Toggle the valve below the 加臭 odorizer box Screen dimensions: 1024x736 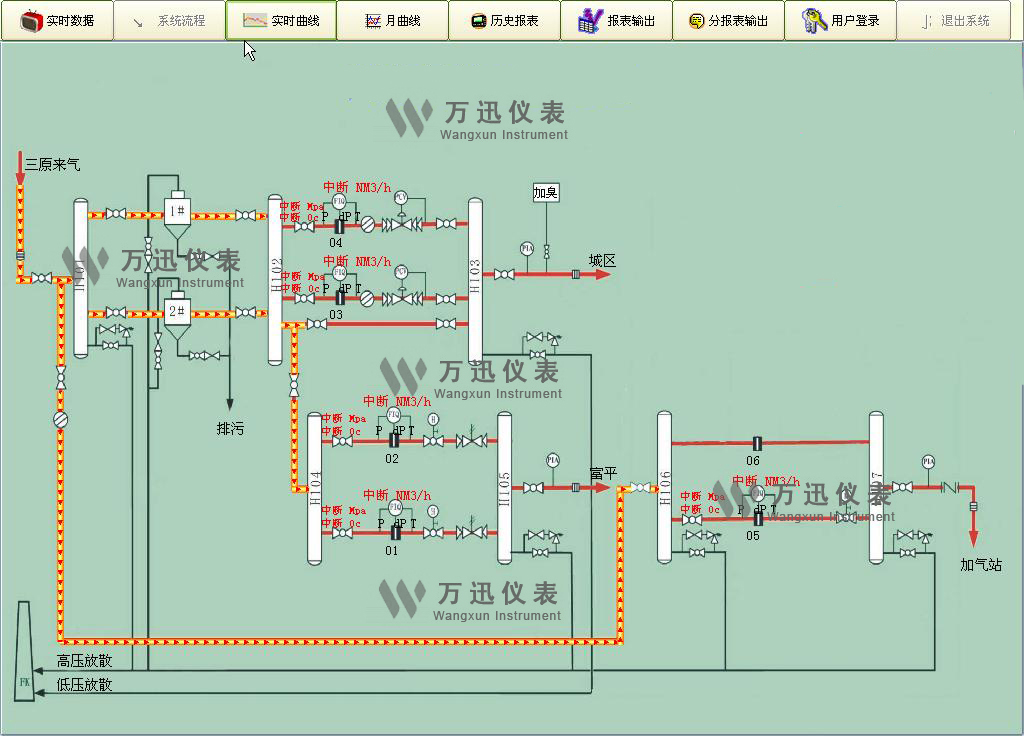547,251
